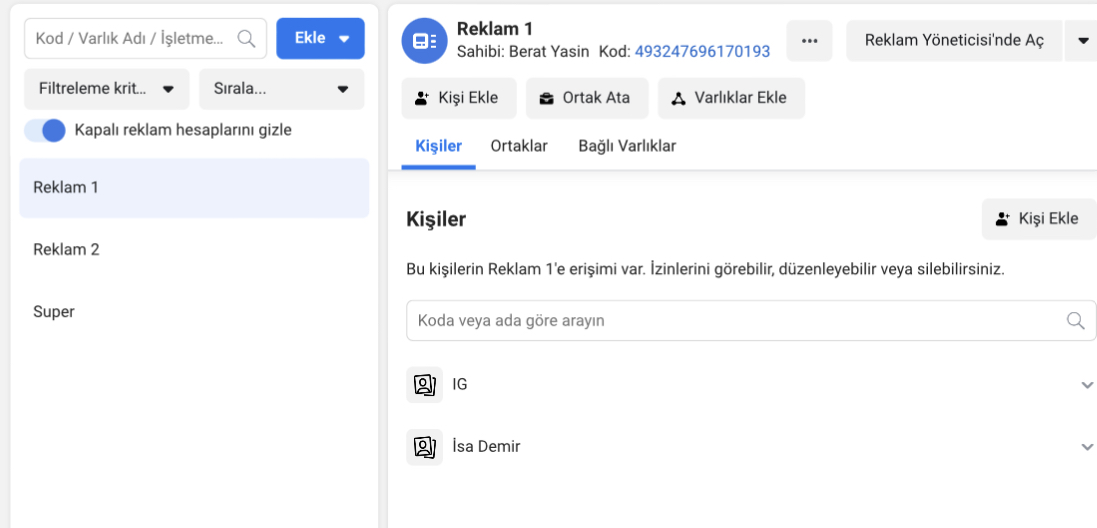Open the Sırala dropdown
The image size is (1097, 528).
pyautogui.click(x=281, y=89)
